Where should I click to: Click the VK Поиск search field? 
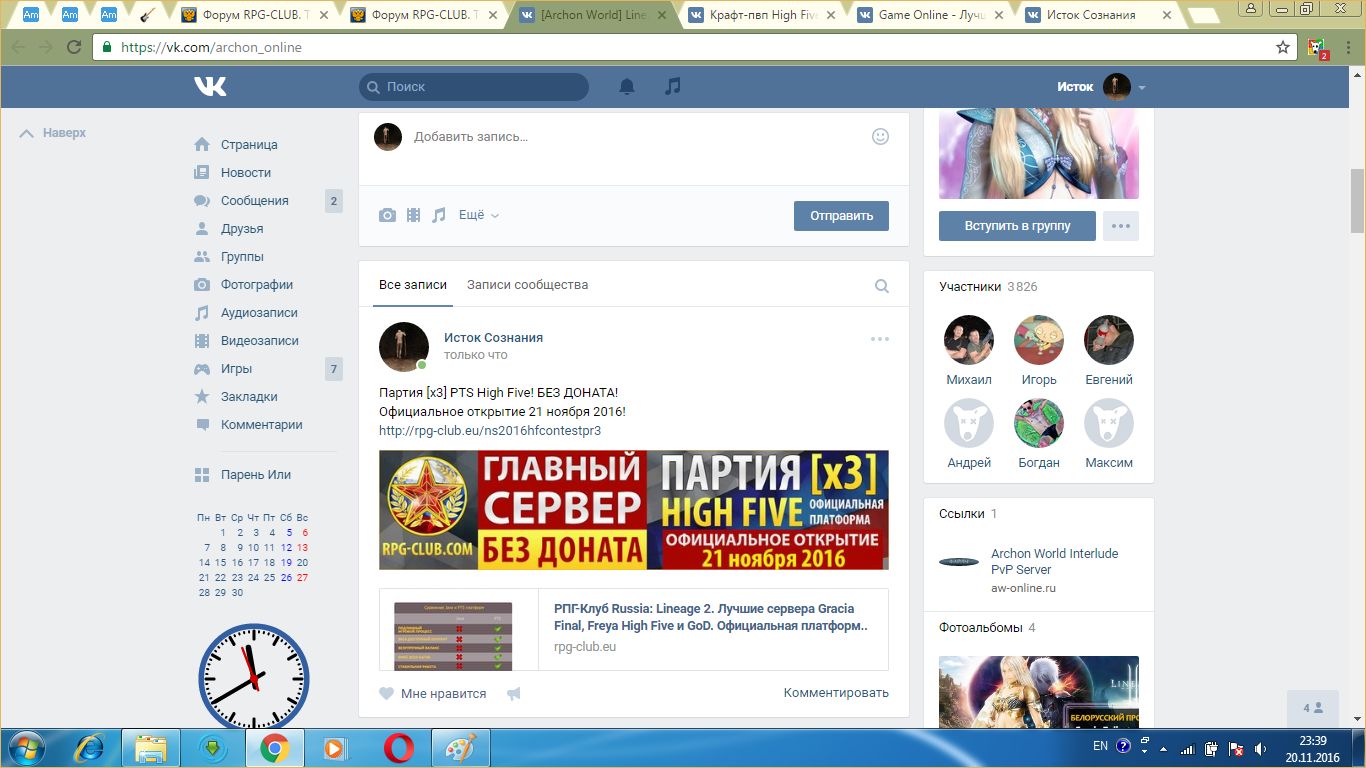click(474, 87)
